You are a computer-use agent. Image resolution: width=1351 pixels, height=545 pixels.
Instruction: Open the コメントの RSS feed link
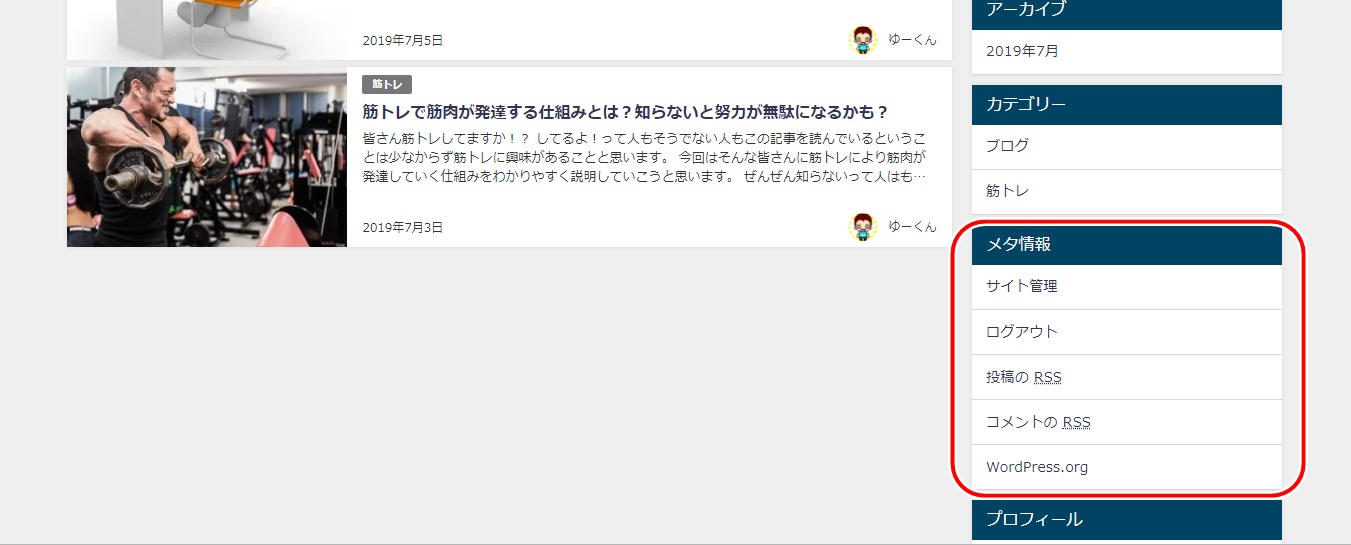1038,422
